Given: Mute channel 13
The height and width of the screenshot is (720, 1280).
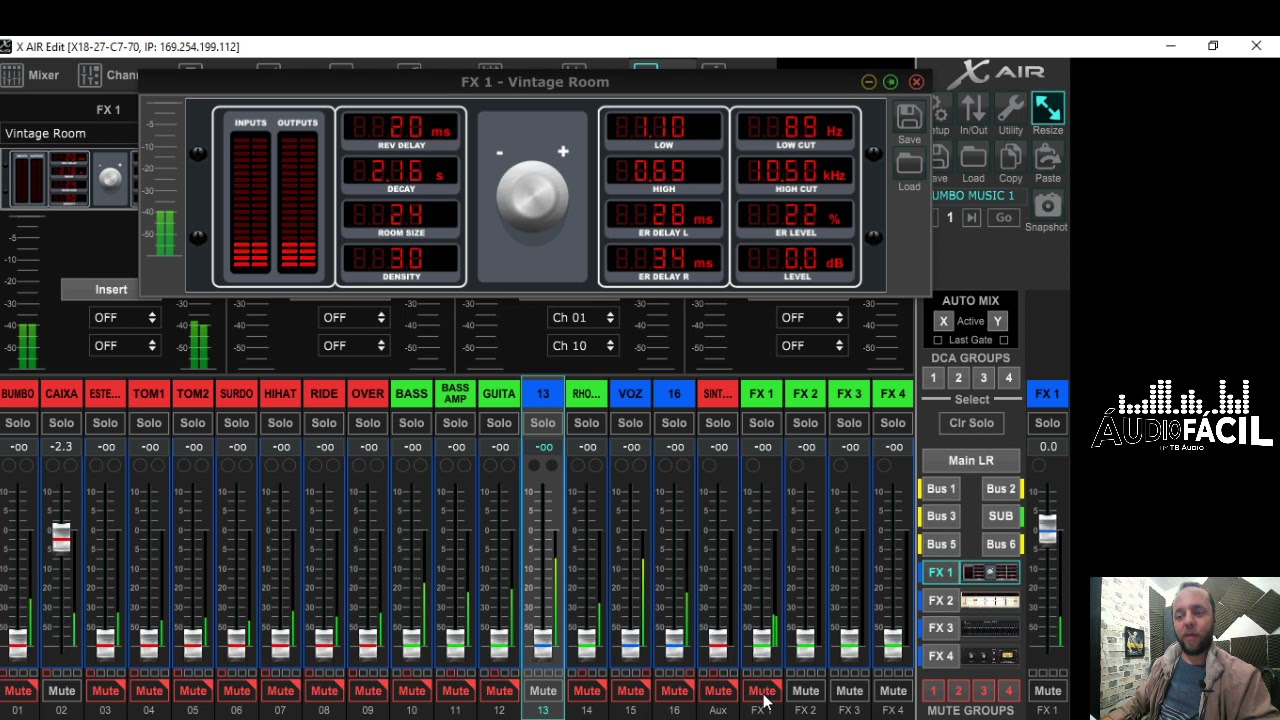Looking at the screenshot, I should [x=543, y=691].
